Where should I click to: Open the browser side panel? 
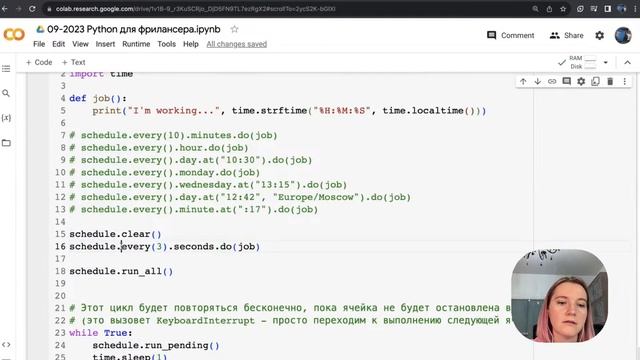[x=607, y=9]
